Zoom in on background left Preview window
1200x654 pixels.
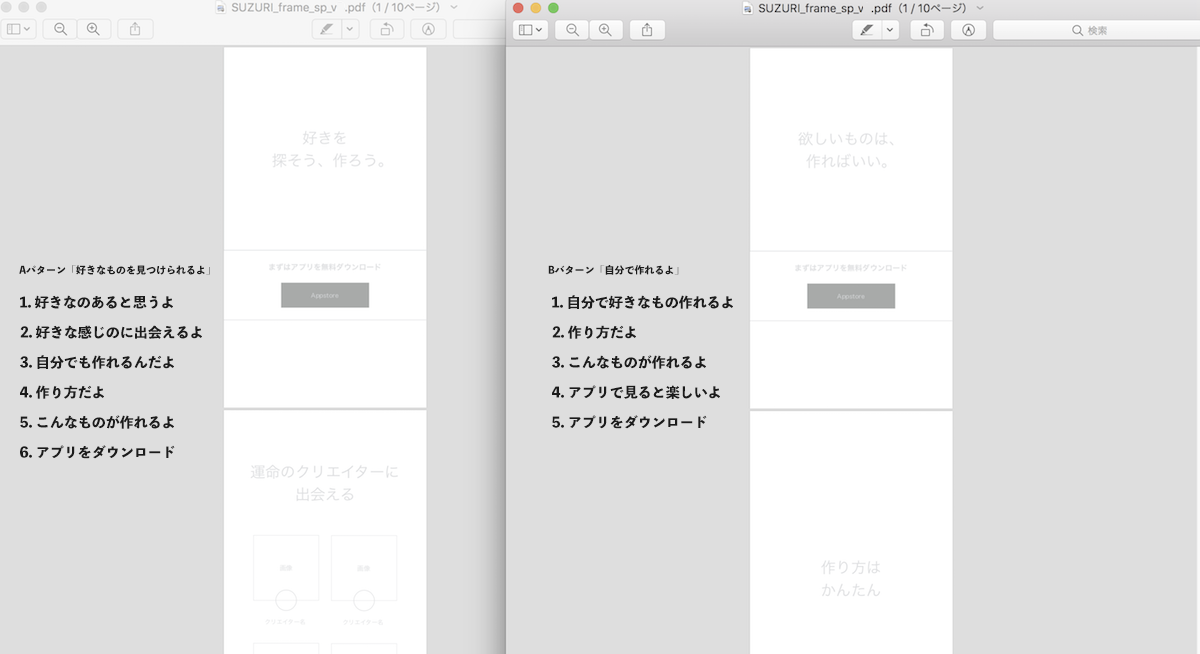(x=93, y=29)
